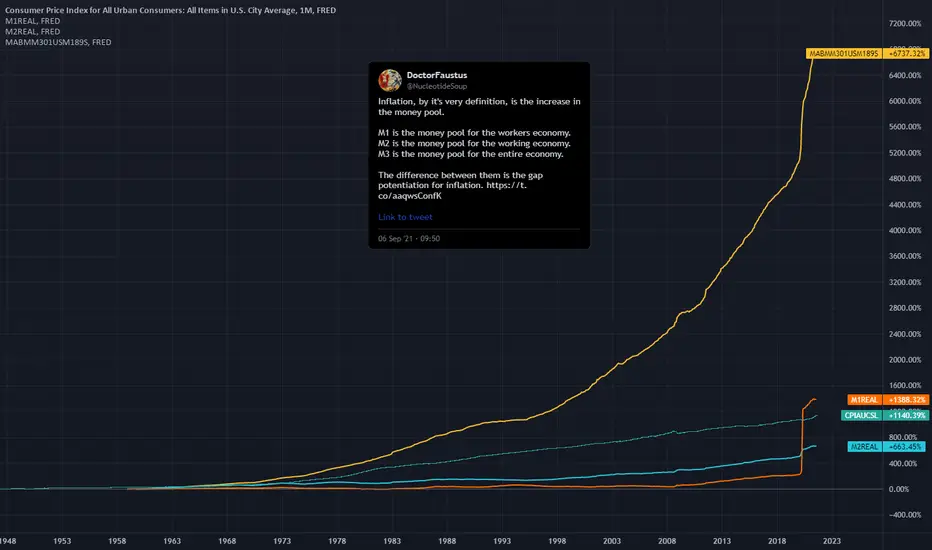The image size is (932, 550).
Task: Open the Link to tweet hyperlink
Action: tap(405, 217)
